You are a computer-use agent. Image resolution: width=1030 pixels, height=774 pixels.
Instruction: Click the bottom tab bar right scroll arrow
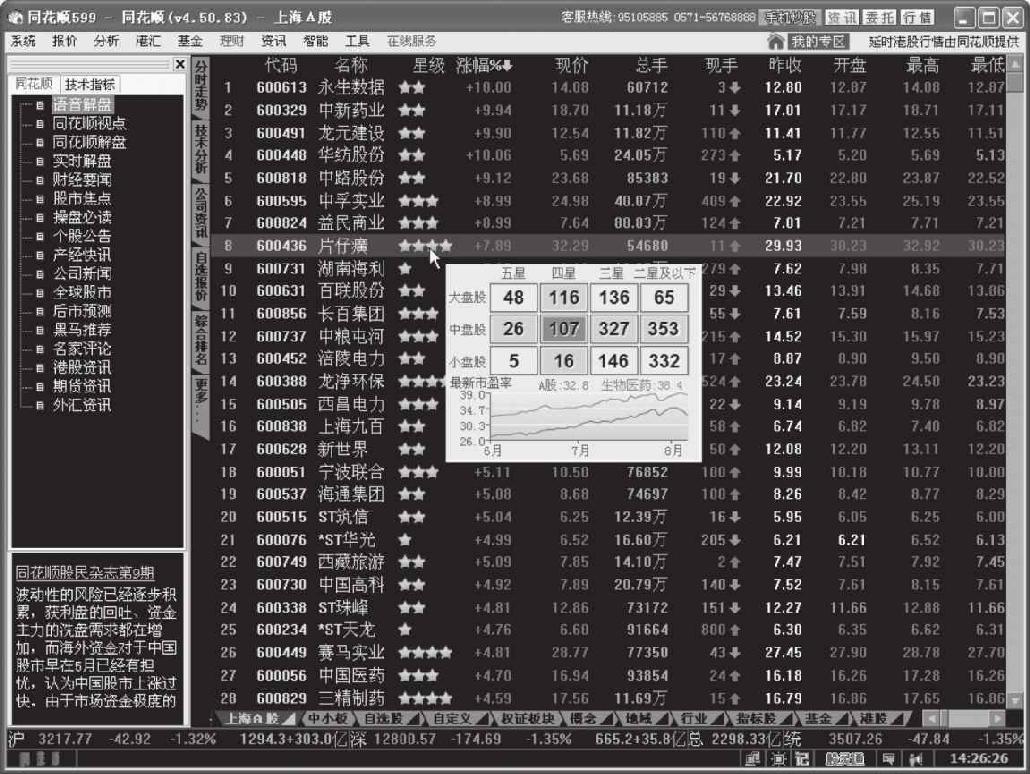(x=998, y=719)
